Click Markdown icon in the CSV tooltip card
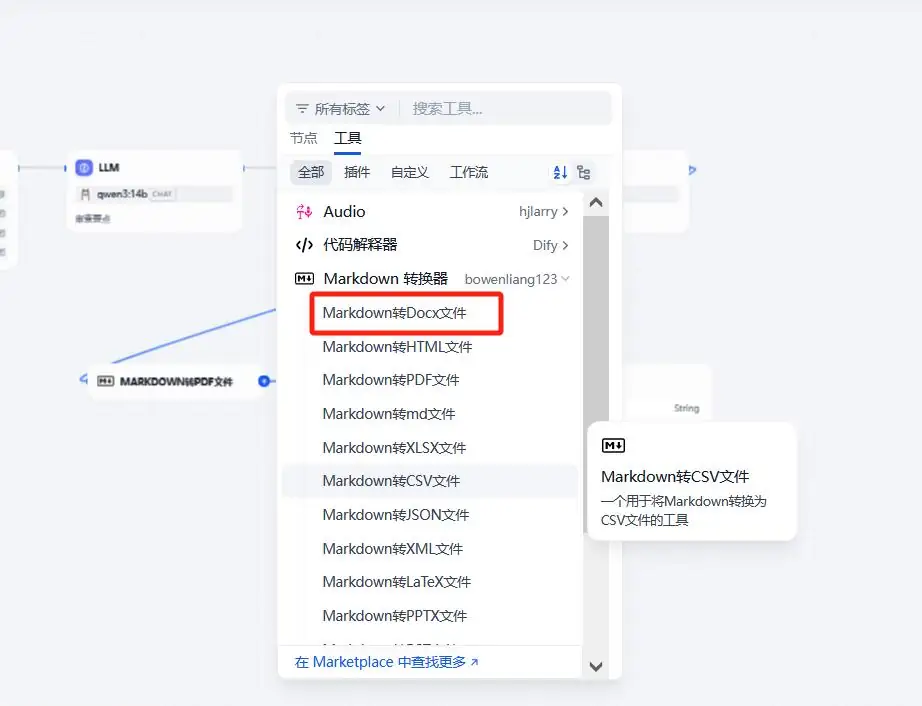This screenshot has height=706, width=922. pyautogui.click(x=613, y=445)
